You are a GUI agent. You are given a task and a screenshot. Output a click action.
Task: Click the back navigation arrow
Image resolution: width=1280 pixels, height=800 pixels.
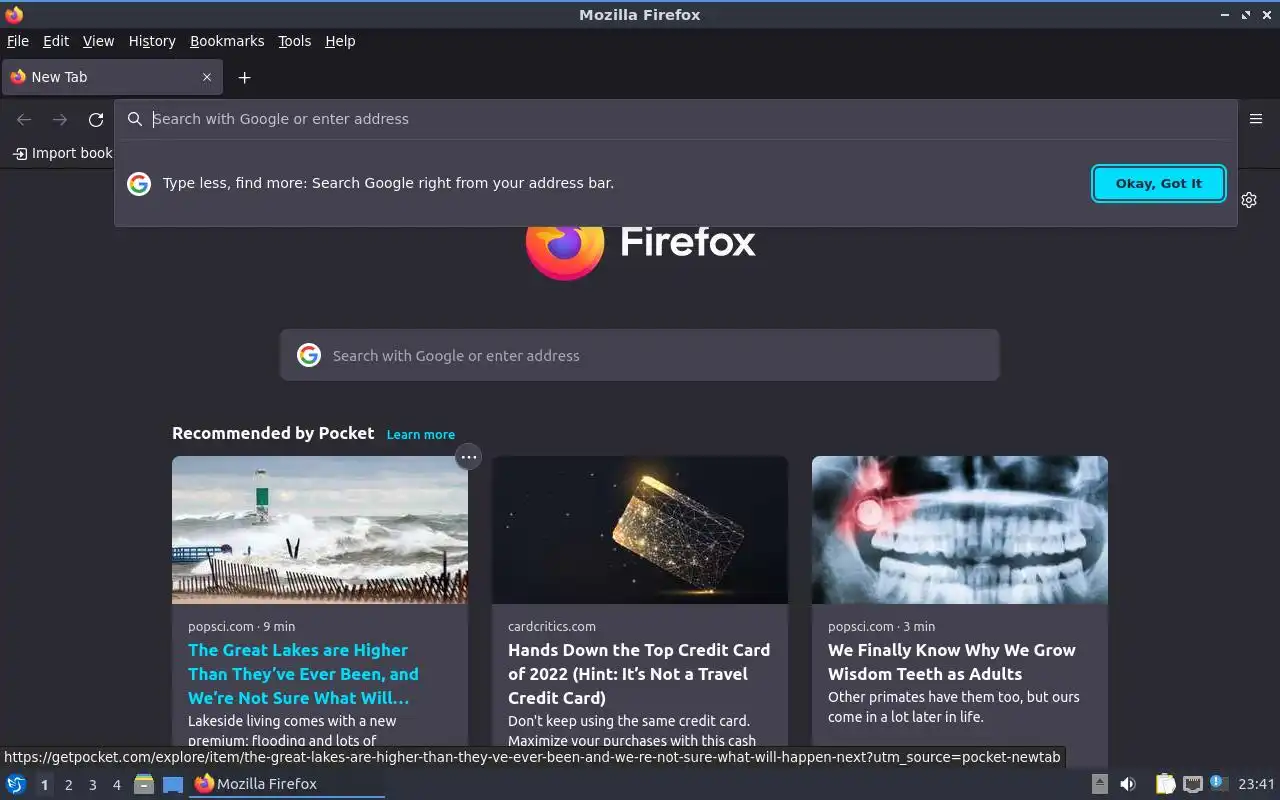(24, 119)
